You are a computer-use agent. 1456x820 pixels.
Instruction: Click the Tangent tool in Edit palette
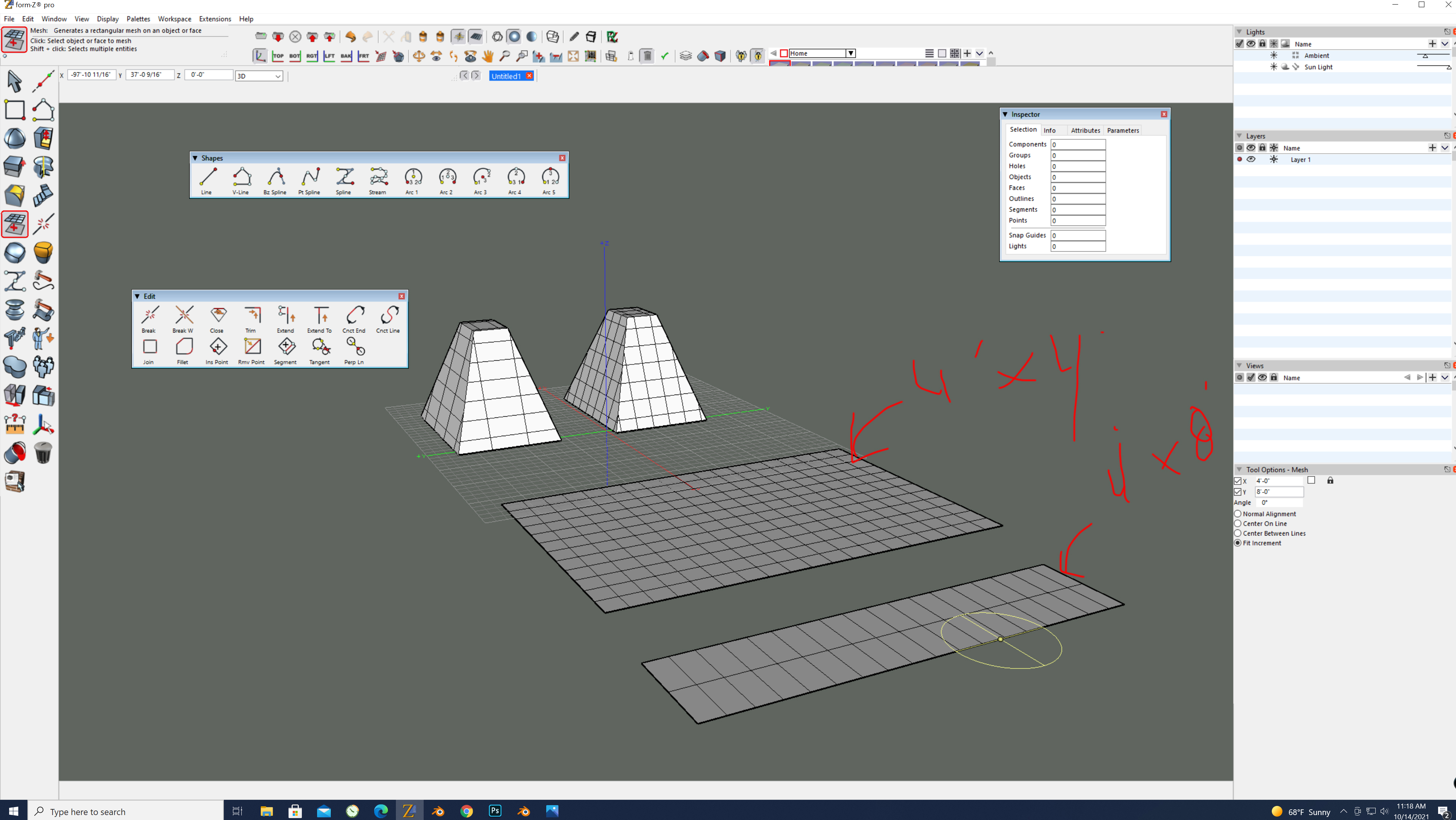[x=321, y=350]
